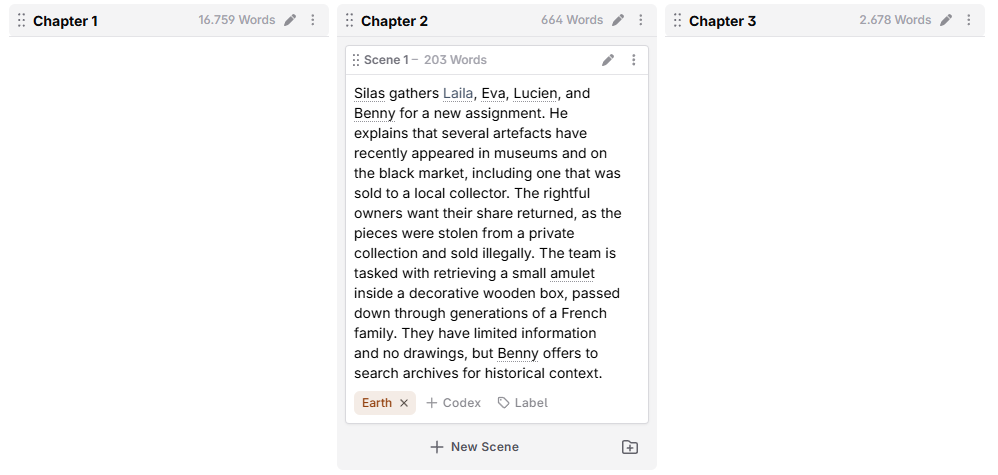Add a Label to Scene 1
This screenshot has height=475, width=998.
pyautogui.click(x=523, y=403)
